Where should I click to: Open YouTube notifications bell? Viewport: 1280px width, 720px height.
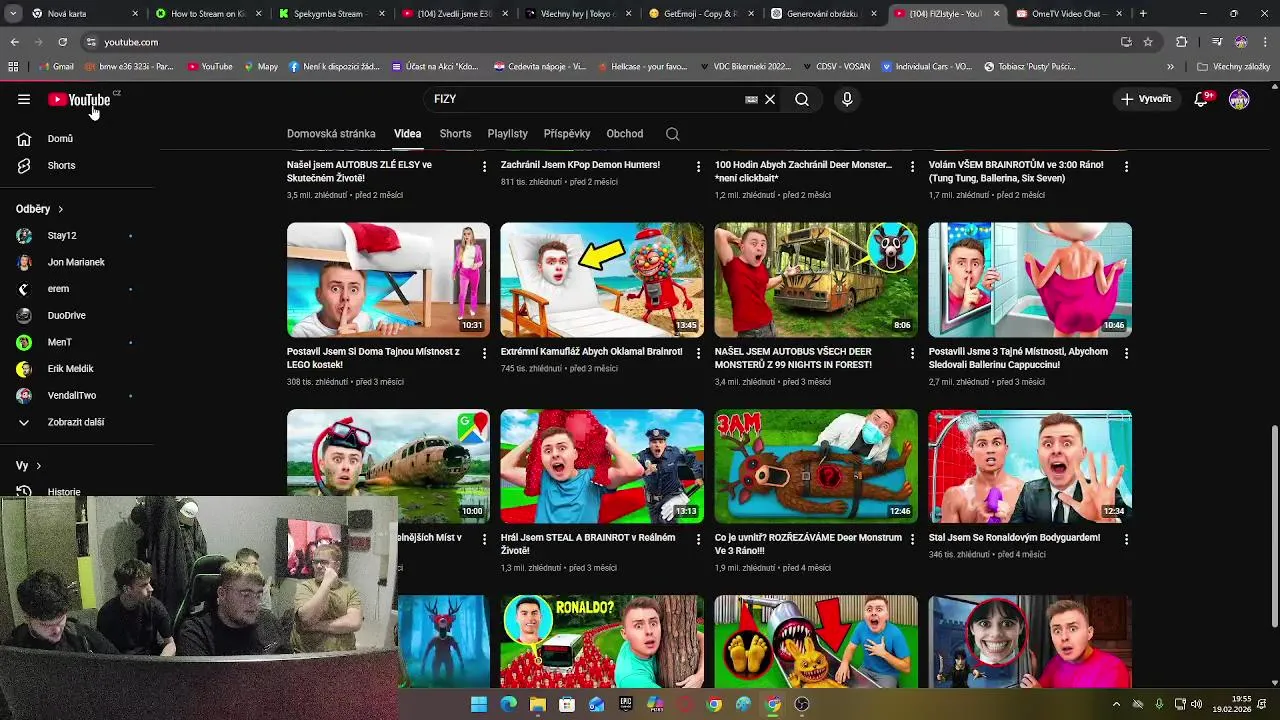click(1202, 99)
